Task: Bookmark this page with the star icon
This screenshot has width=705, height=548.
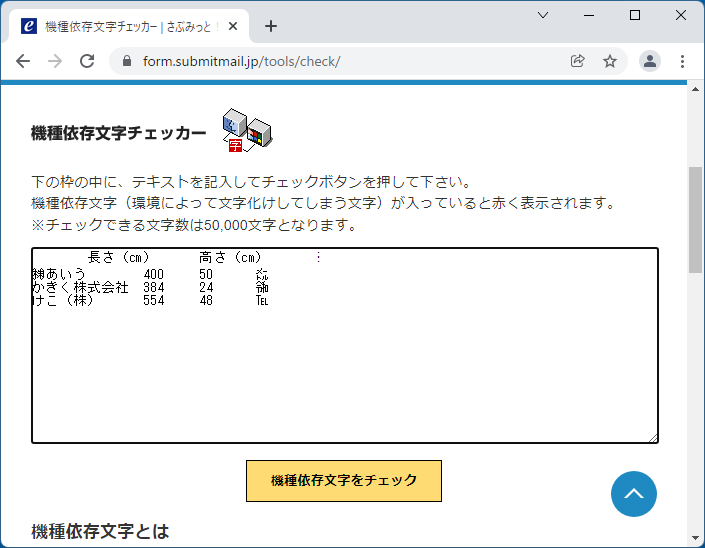Action: (x=610, y=61)
